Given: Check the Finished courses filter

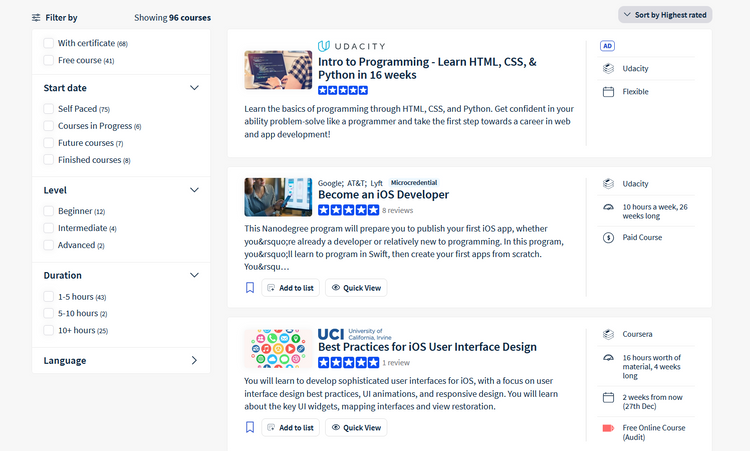Looking at the screenshot, I should pyautogui.click(x=48, y=160).
